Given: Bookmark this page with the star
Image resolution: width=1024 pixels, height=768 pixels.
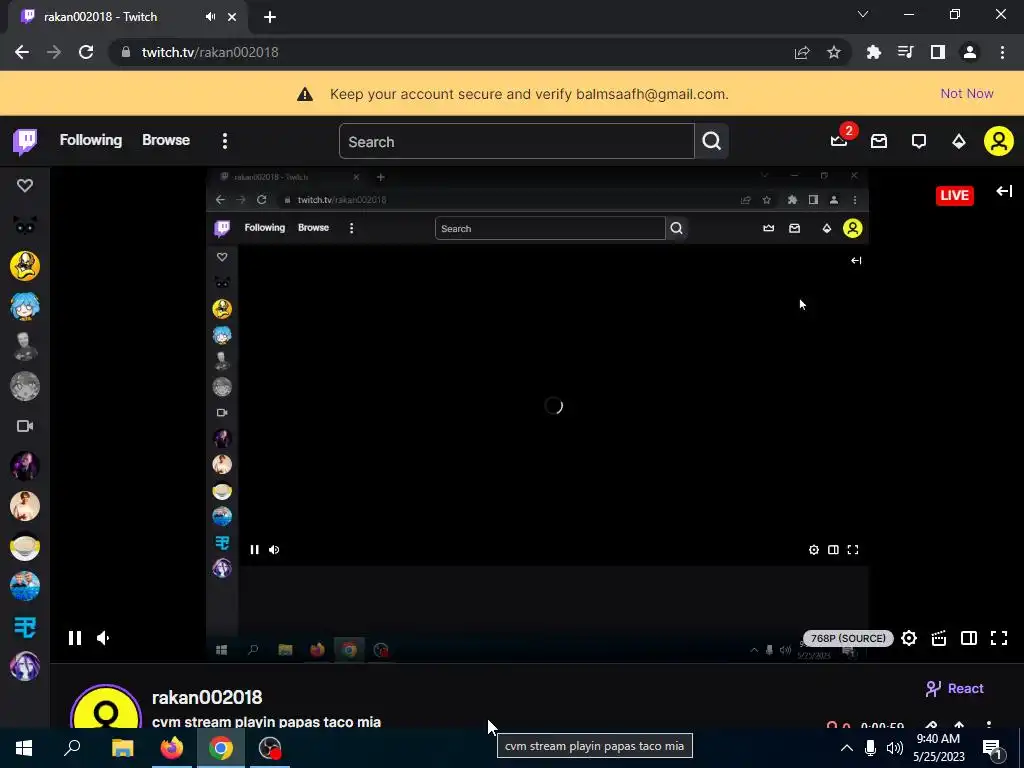Looking at the screenshot, I should tap(834, 52).
